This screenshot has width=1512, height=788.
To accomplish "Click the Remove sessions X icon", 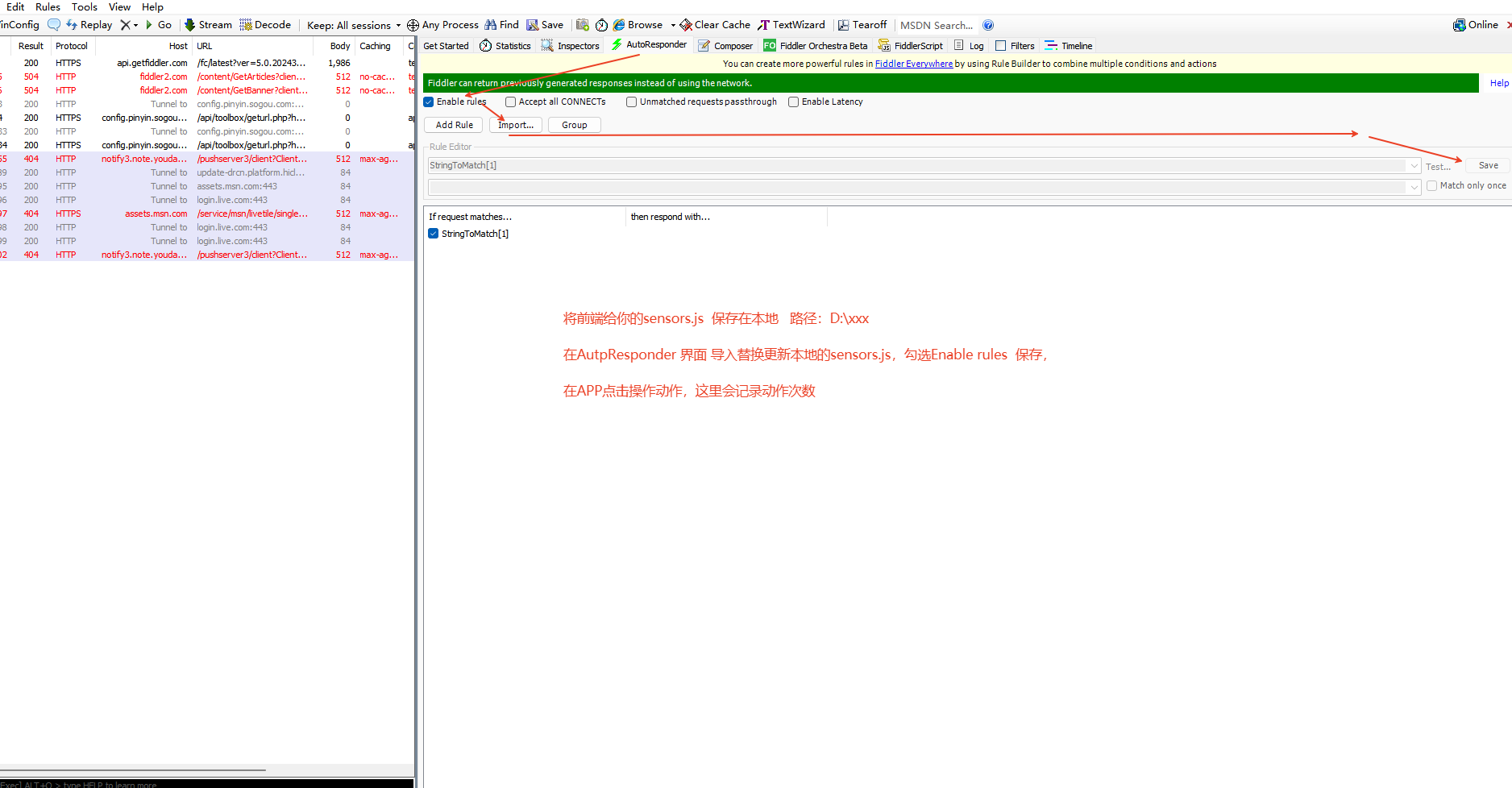I will pyautogui.click(x=125, y=25).
